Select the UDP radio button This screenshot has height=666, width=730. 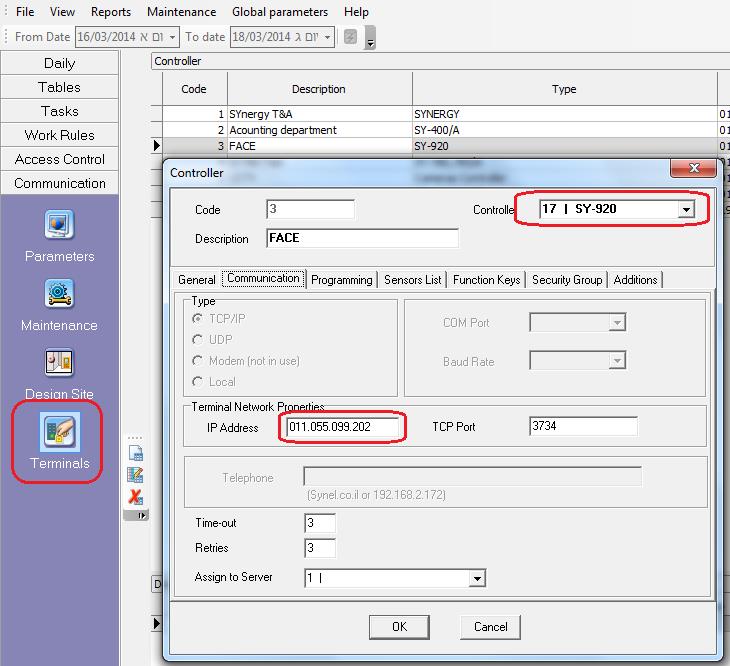point(197,341)
